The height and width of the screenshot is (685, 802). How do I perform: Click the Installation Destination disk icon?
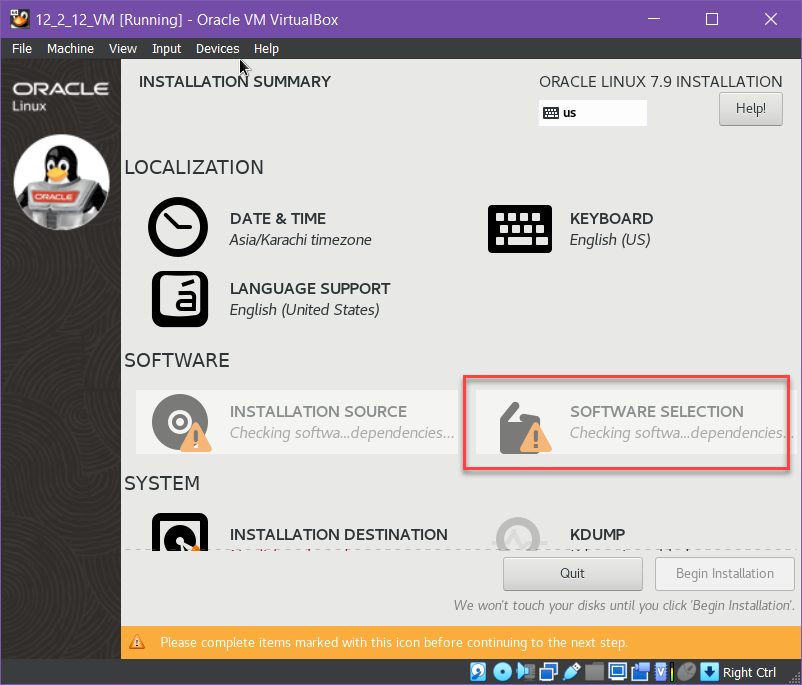[180, 534]
